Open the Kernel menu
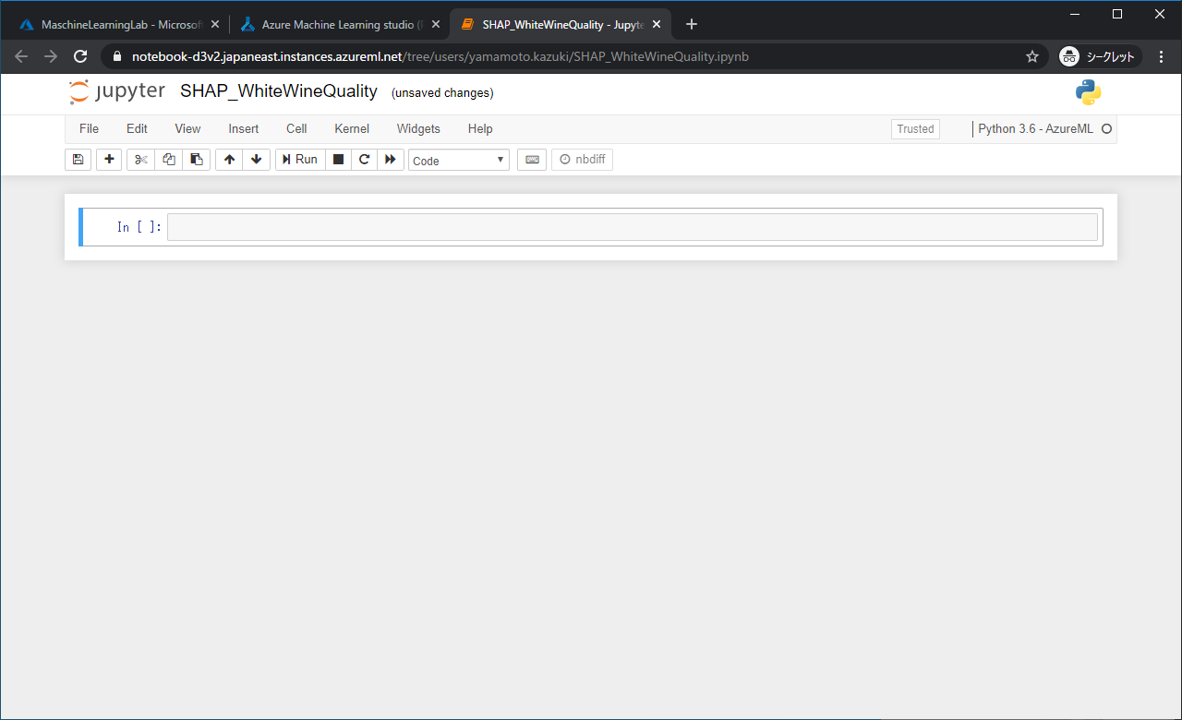Screen dimensions: 1182x720 pos(351,129)
